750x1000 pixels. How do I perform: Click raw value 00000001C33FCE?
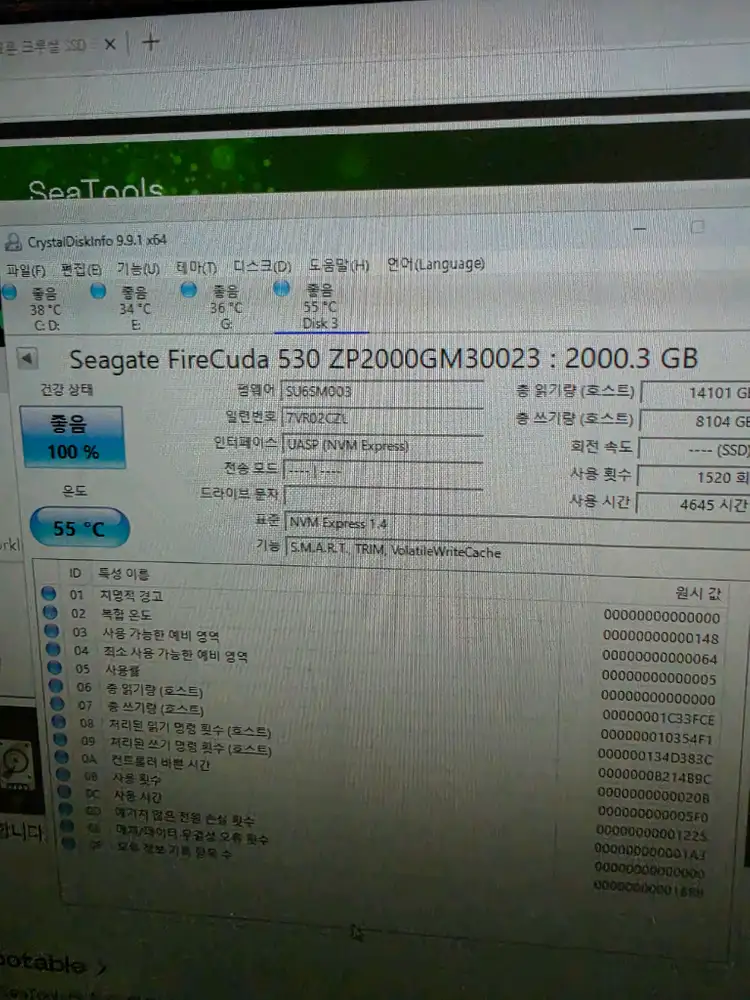[658, 719]
